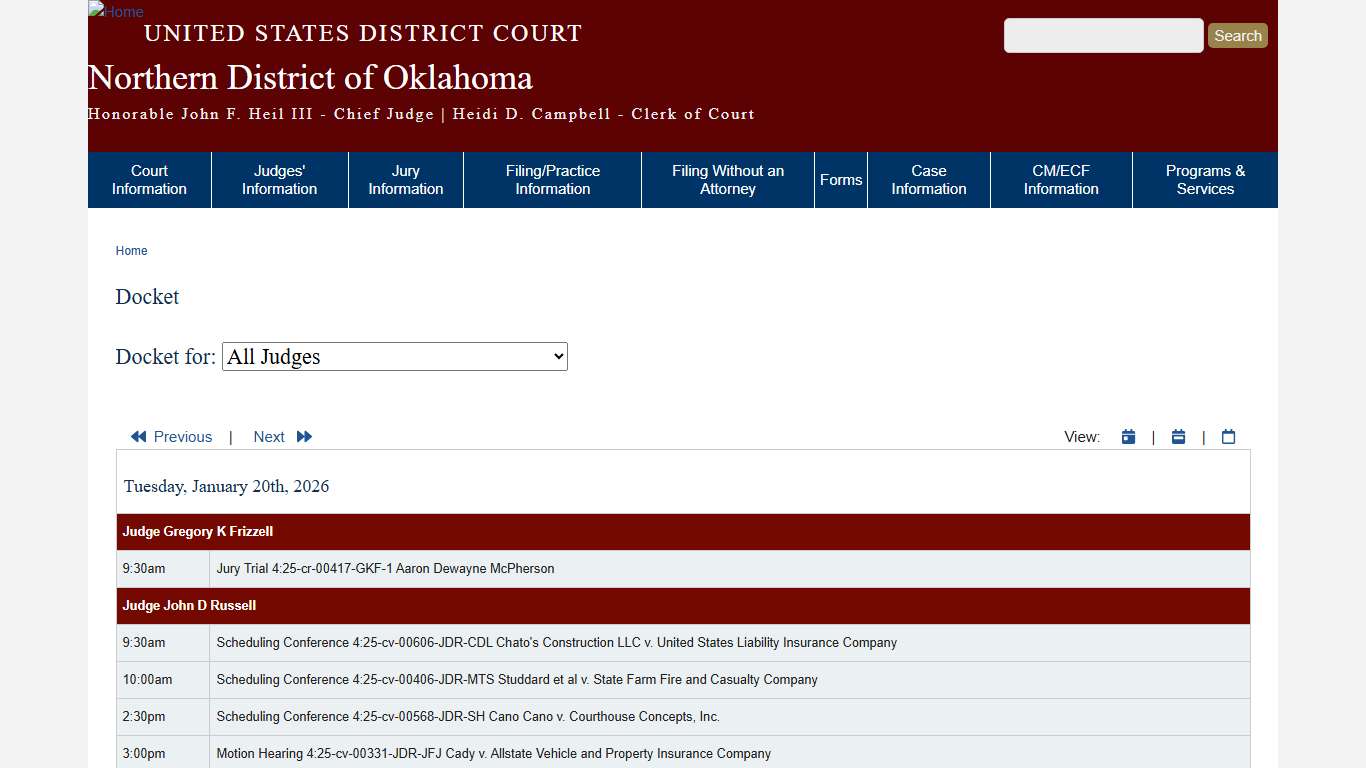1366x768 pixels.
Task: Open the All Judges dropdown
Action: 394,356
